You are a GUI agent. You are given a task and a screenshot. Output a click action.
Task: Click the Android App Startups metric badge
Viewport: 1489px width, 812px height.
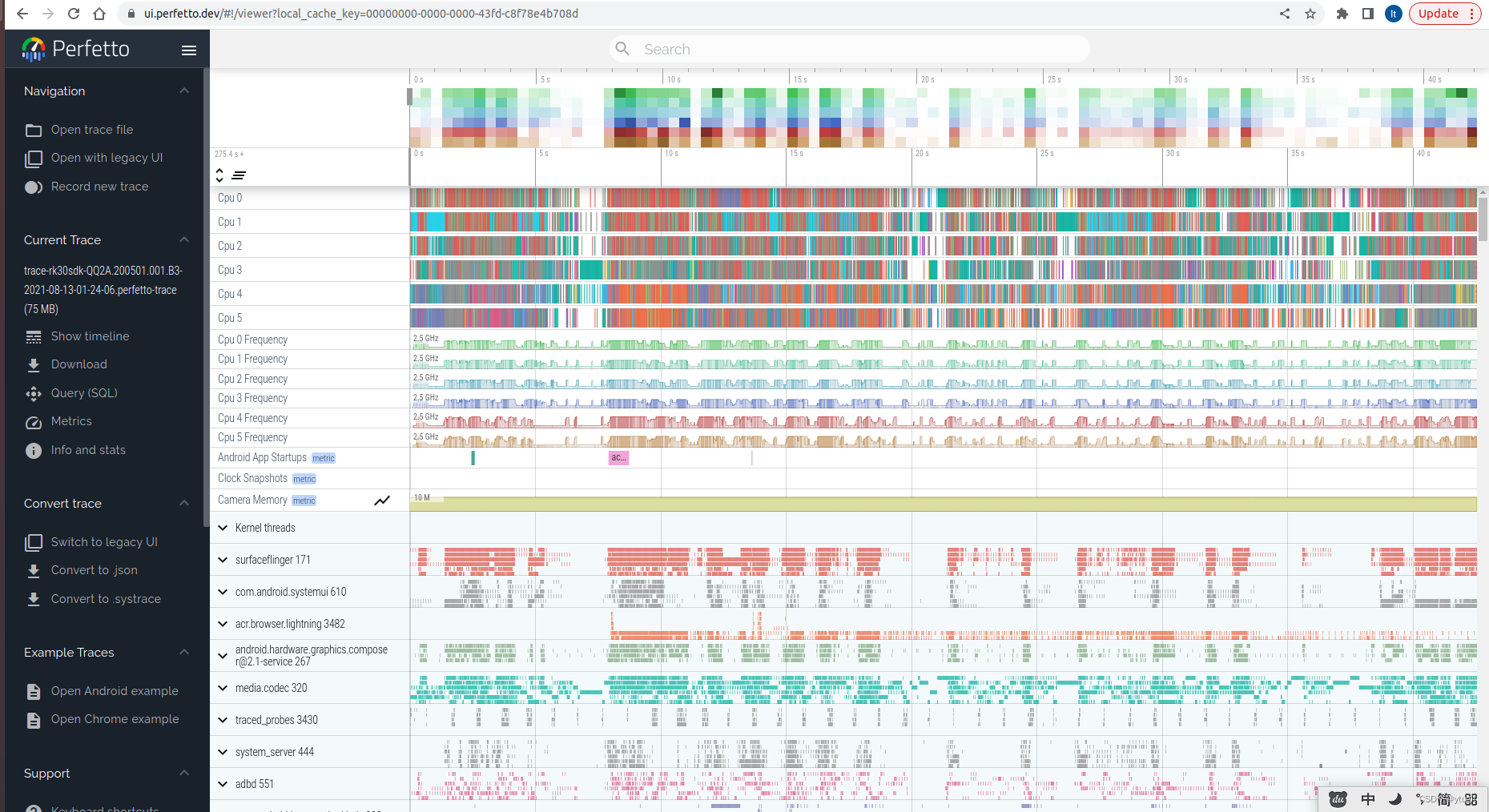[x=324, y=458]
